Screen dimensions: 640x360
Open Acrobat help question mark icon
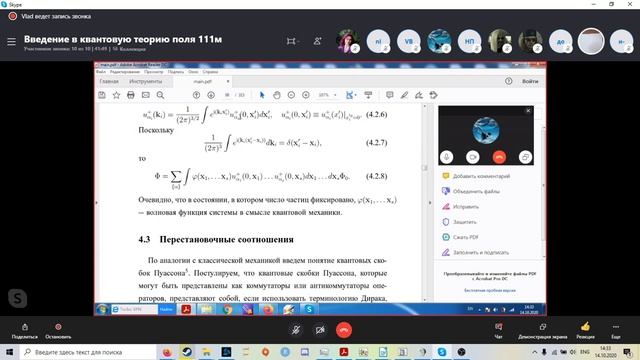pyautogui.click(x=509, y=81)
